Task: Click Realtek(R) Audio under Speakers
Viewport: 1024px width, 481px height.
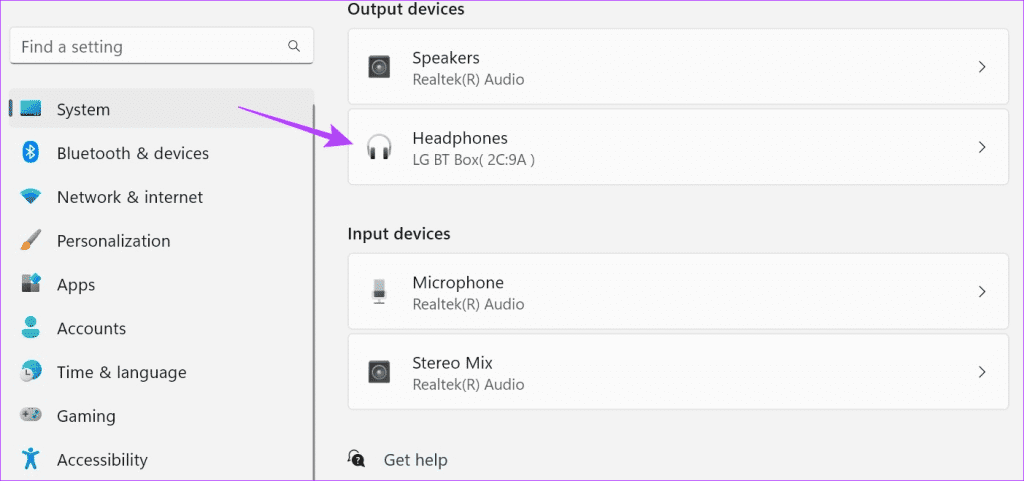Action: pyautogui.click(x=468, y=80)
